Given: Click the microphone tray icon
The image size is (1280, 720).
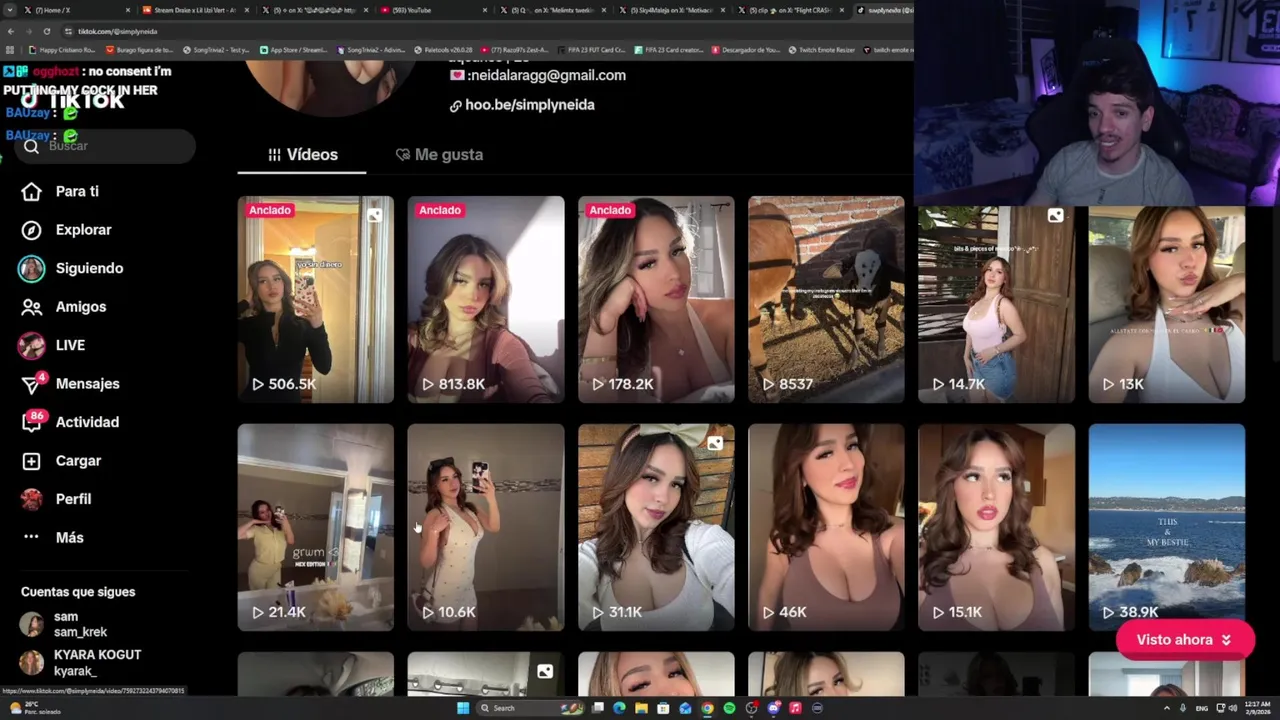Looking at the screenshot, I should click(1182, 708).
